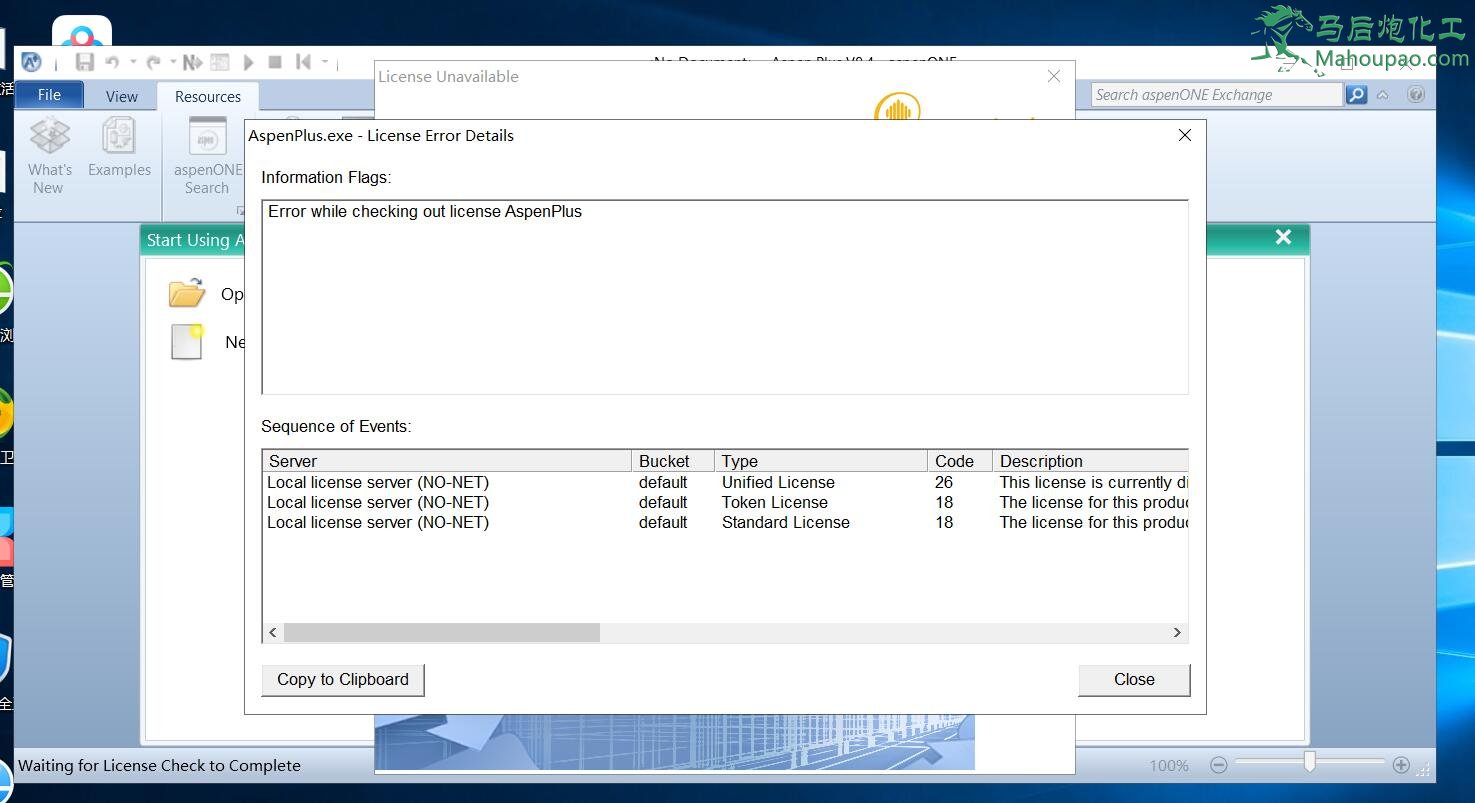Click the scroll-left arrow of events list
Screen dimensions: 1475x803
(x=273, y=632)
